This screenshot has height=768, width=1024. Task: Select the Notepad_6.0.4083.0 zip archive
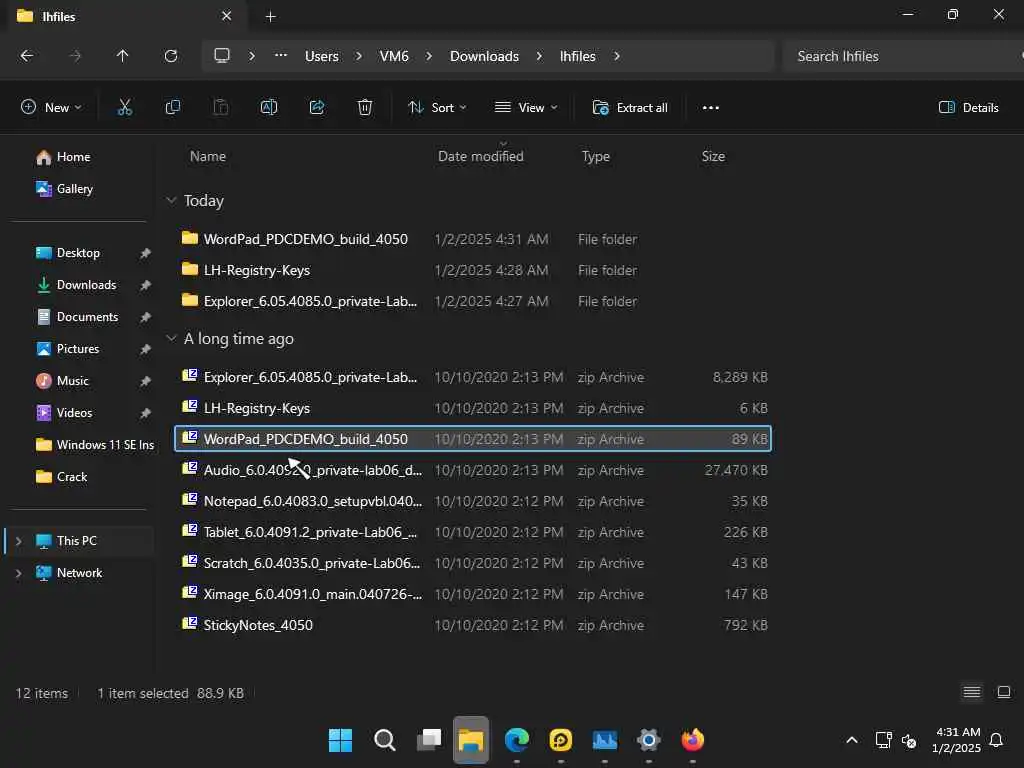[473, 501]
